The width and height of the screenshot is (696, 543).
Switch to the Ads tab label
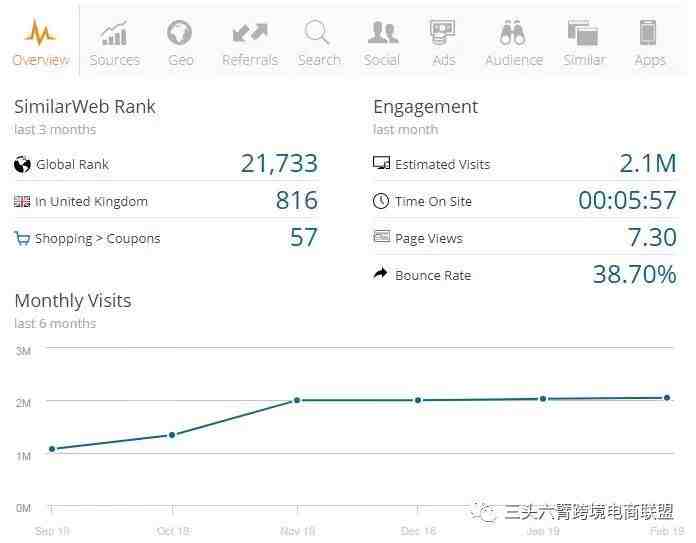pos(444,60)
